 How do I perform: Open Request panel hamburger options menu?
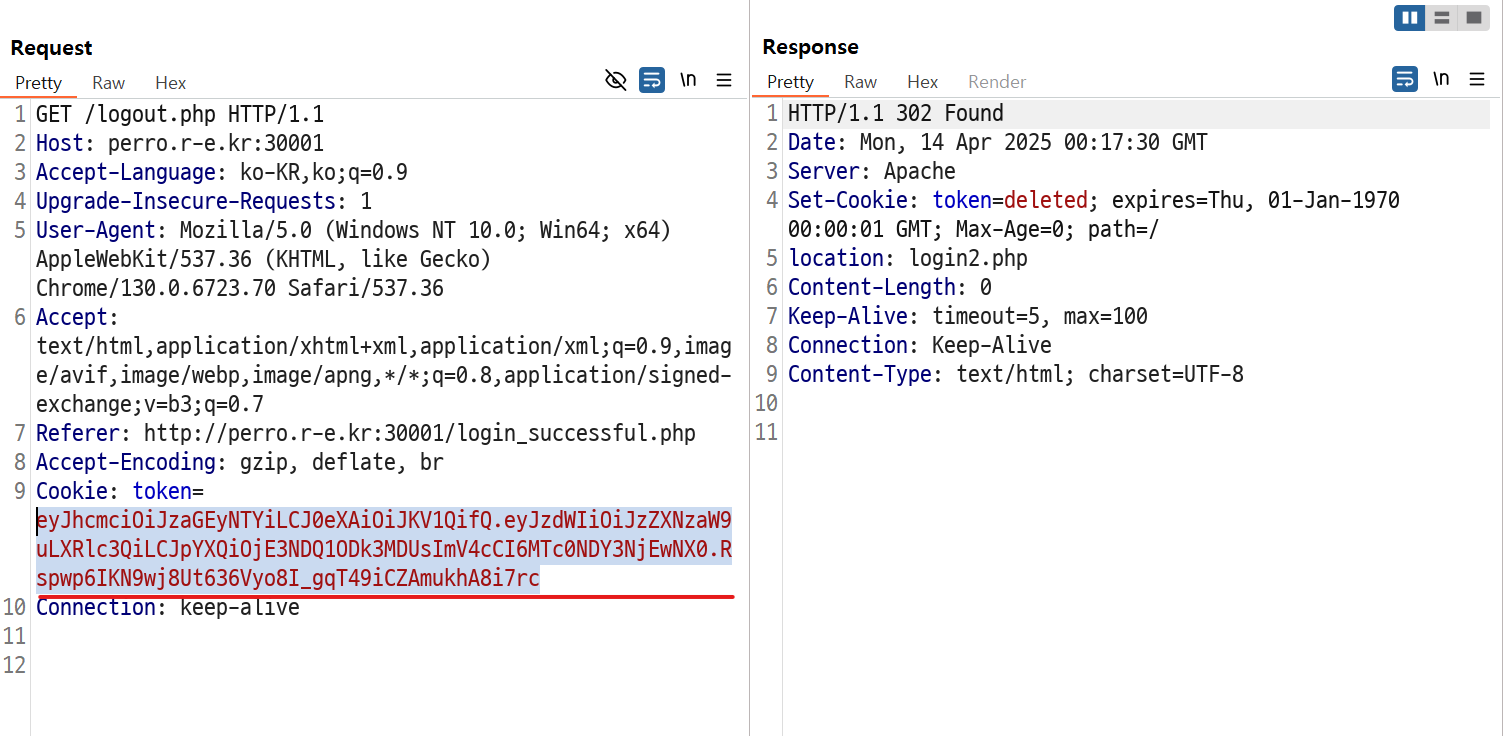point(724,81)
